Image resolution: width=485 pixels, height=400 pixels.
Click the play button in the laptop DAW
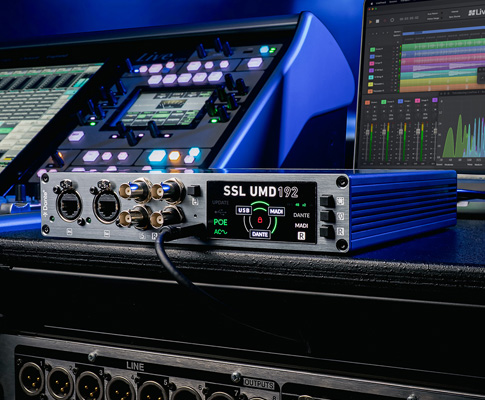370,21
